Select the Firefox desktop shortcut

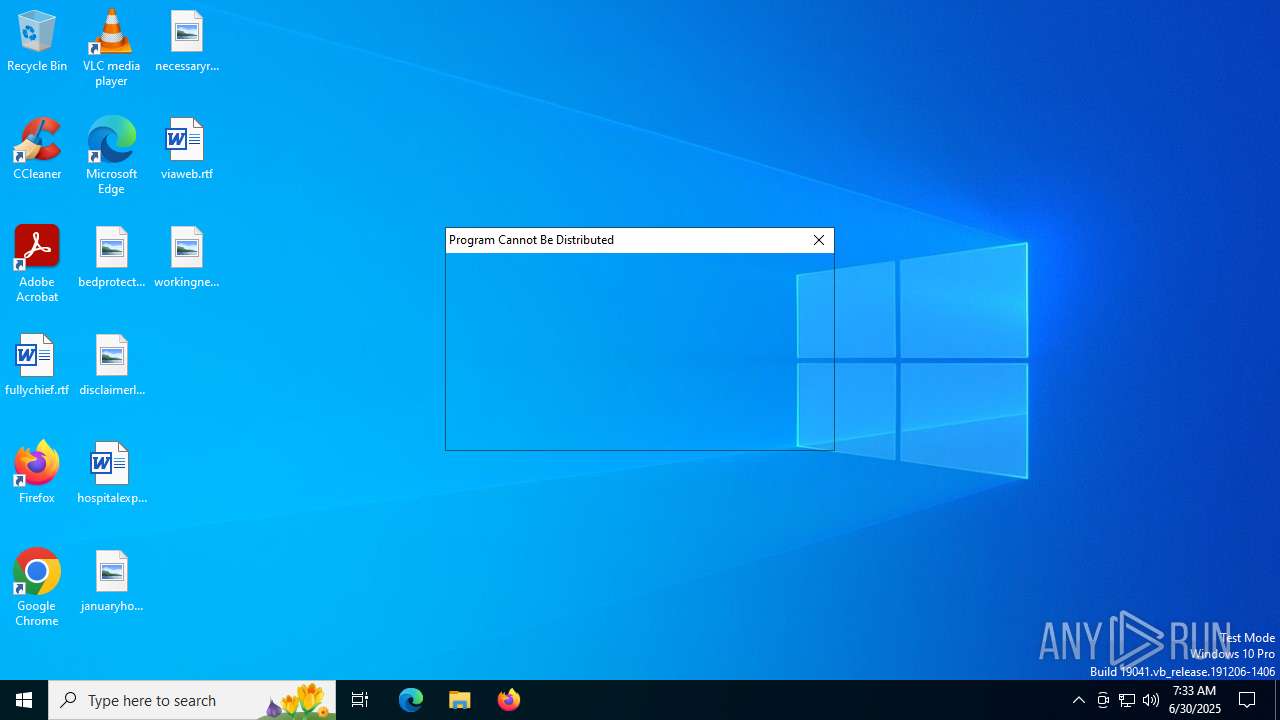[x=37, y=473]
